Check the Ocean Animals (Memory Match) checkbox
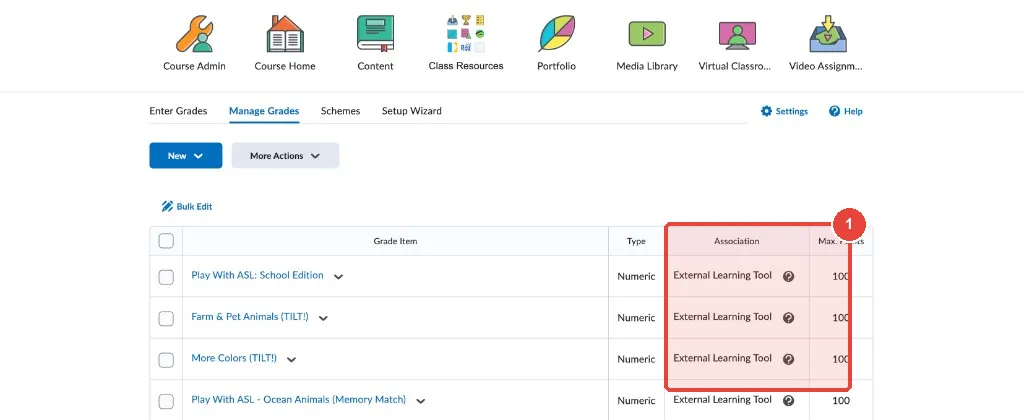The height and width of the screenshot is (420, 1024). pos(167,401)
